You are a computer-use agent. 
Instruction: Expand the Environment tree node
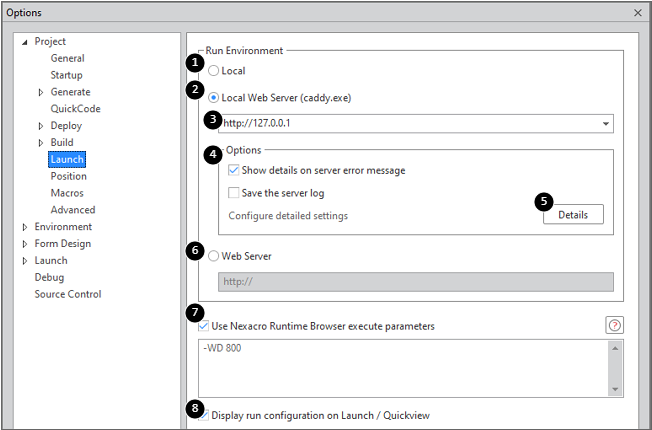pos(25,227)
